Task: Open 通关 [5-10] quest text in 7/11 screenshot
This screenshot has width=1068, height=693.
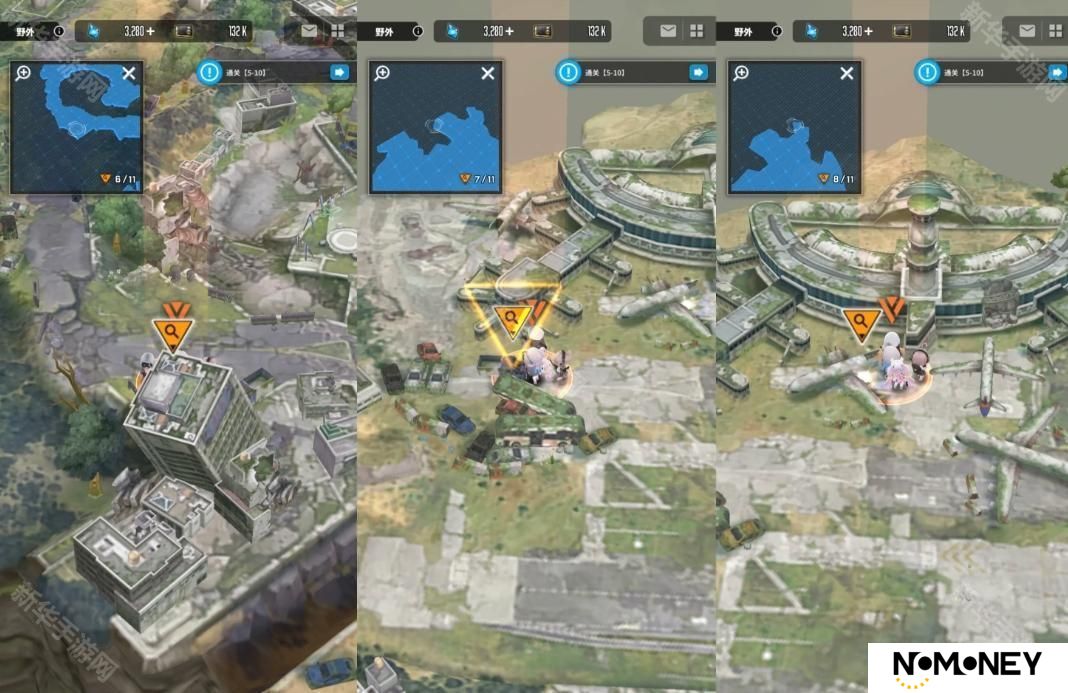Action: (605, 73)
